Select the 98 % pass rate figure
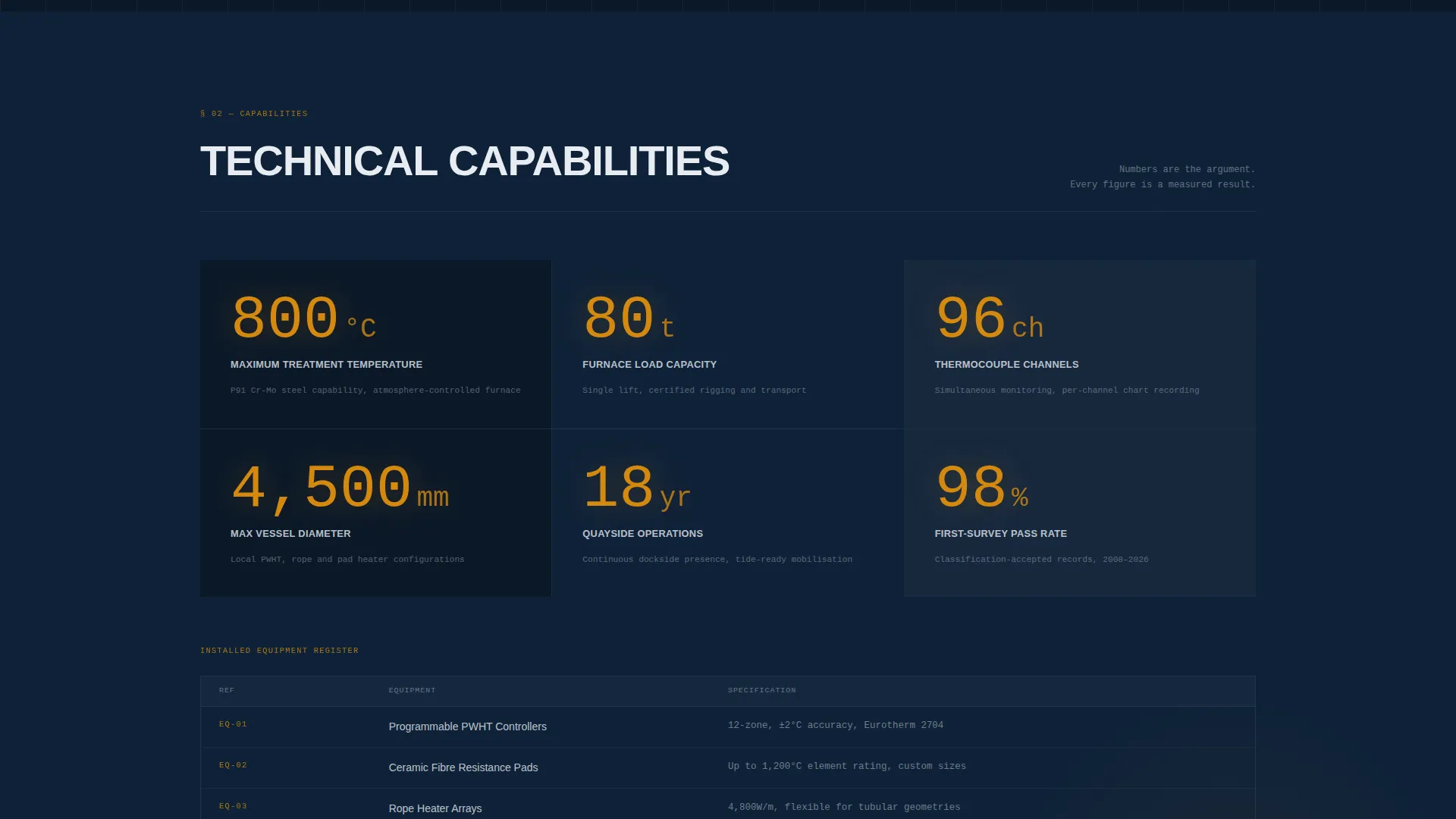1456x819 pixels. coord(982,488)
